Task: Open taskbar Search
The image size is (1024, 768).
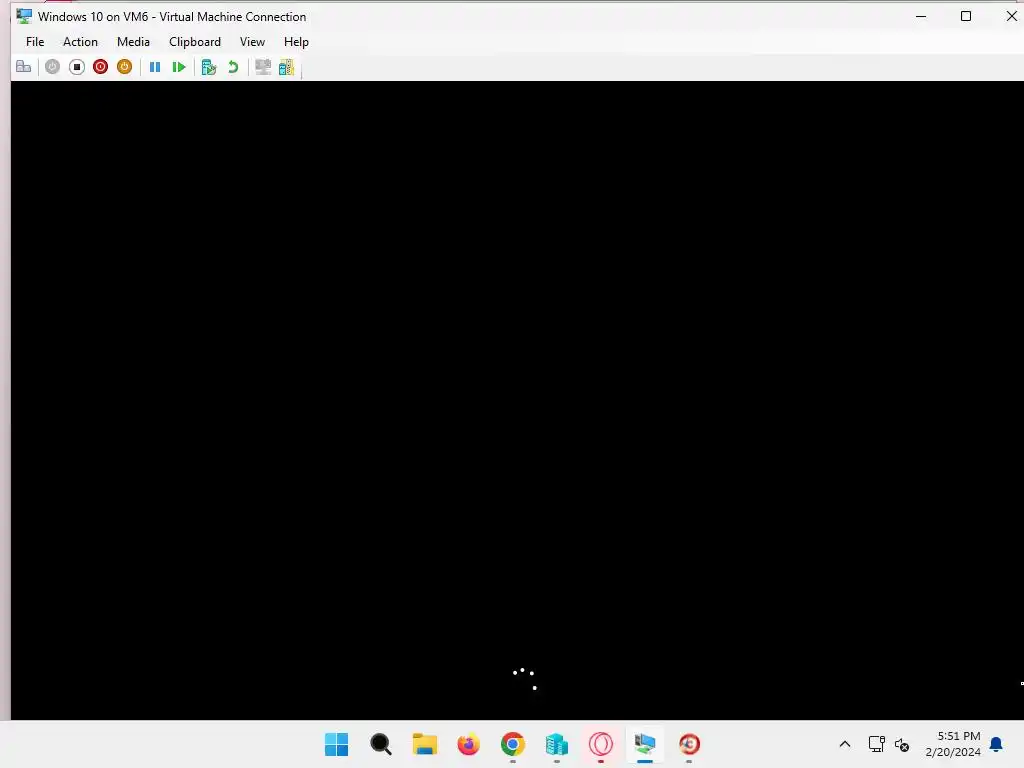Action: pyautogui.click(x=381, y=744)
